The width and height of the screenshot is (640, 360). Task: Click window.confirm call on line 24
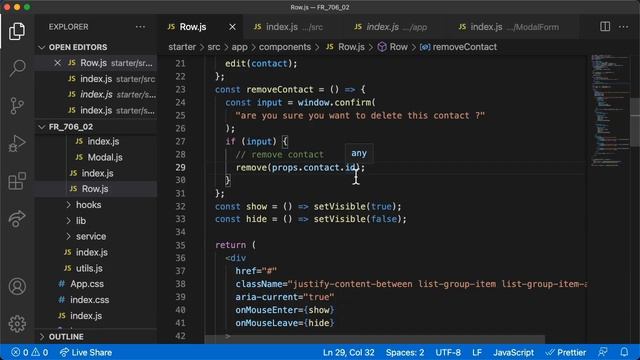pyautogui.click(x=336, y=102)
